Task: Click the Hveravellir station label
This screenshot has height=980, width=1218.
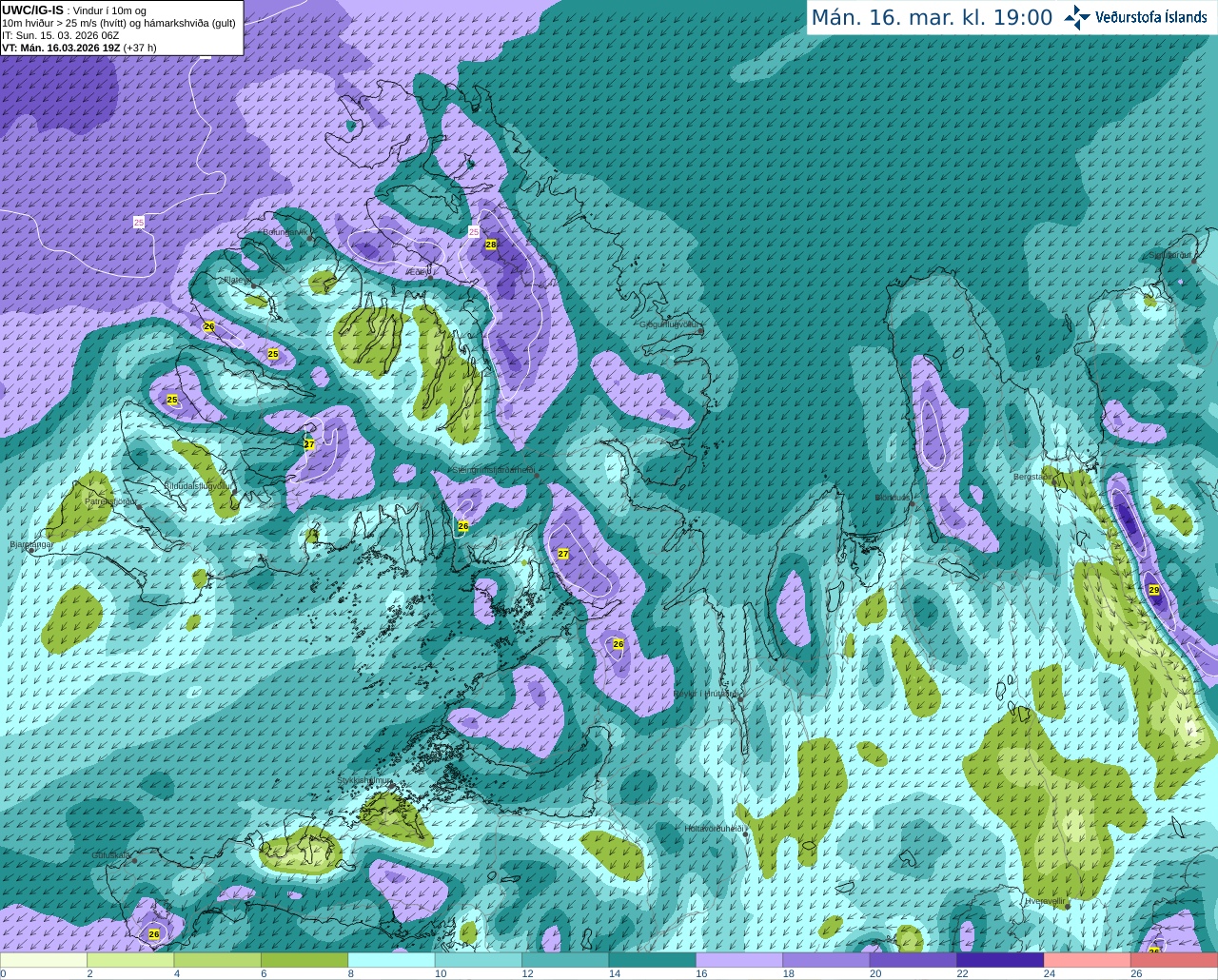Action: 1045,900
